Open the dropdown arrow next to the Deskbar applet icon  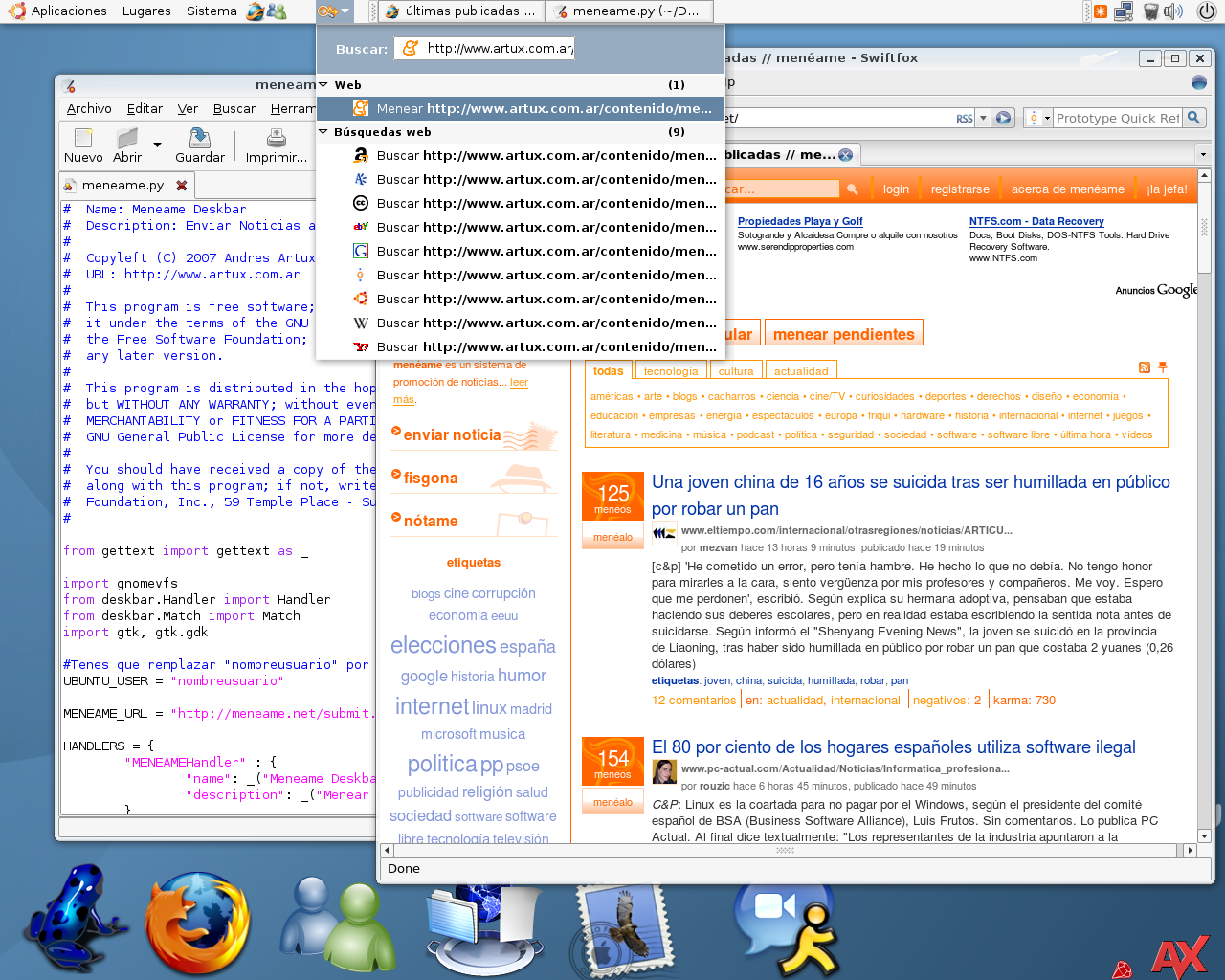pyautogui.click(x=345, y=11)
